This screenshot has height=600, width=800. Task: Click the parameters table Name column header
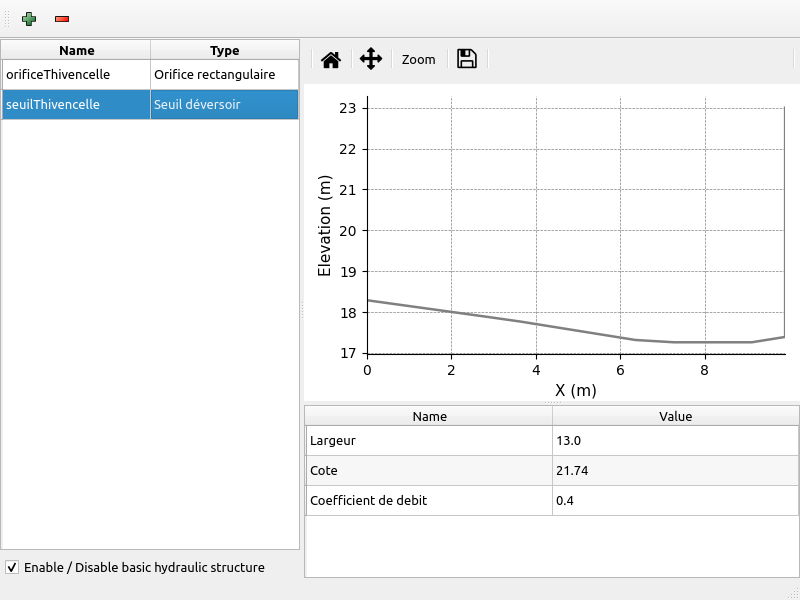(x=429, y=416)
